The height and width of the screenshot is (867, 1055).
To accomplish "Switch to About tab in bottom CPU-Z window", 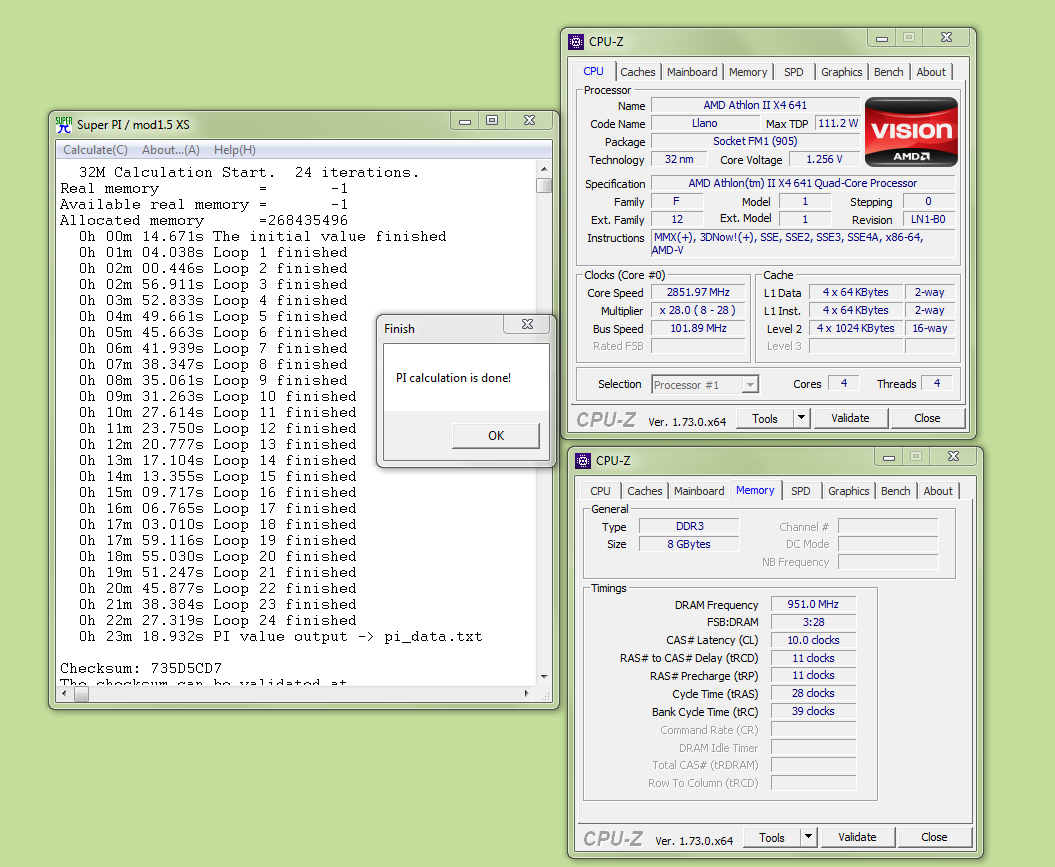I will 938,491.
